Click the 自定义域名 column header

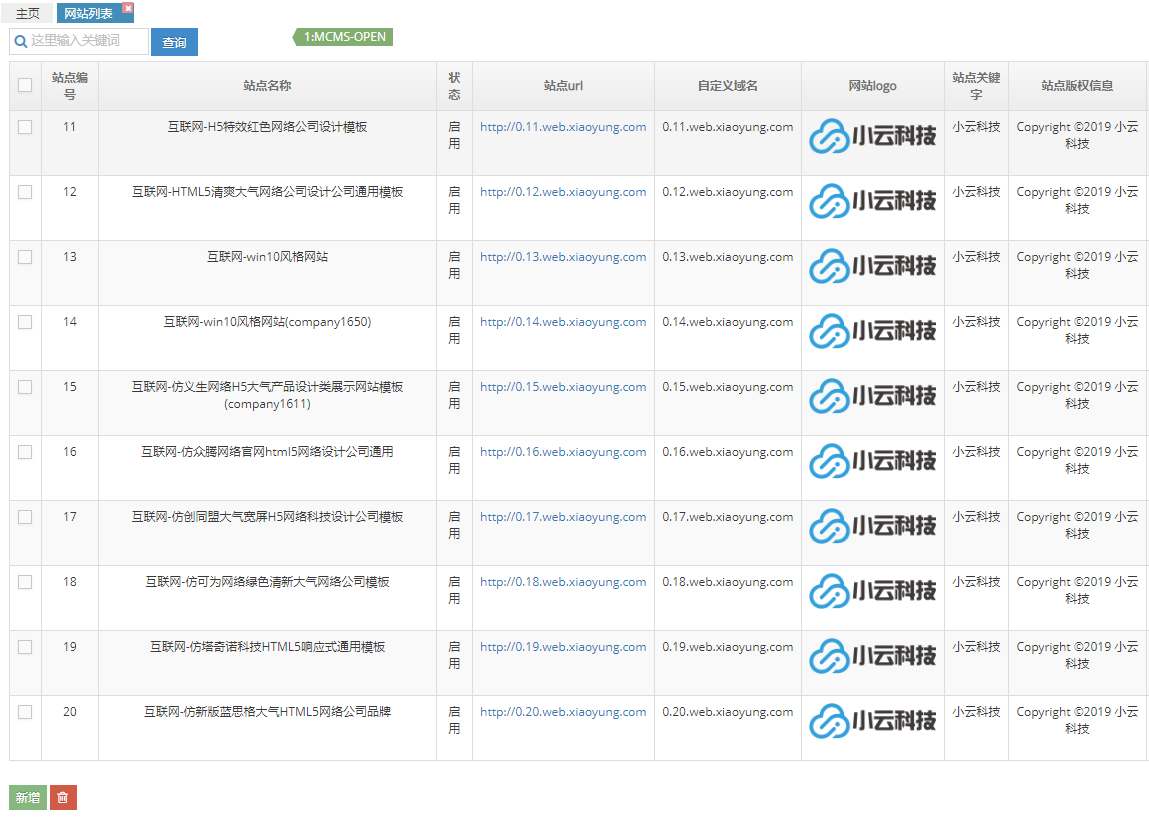[x=728, y=86]
